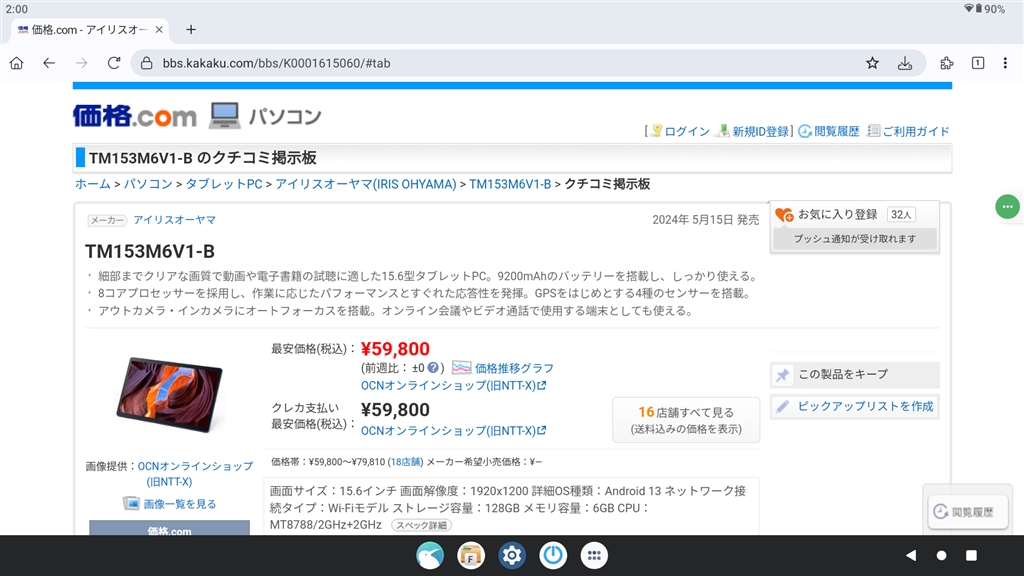Click the 32人 favorites count
This screenshot has height=576, width=1024.
click(x=901, y=214)
